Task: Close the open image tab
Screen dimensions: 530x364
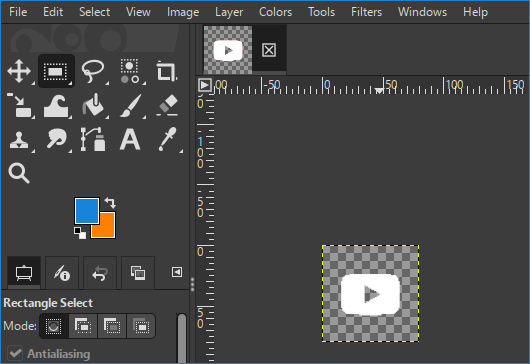Action: coord(269,50)
